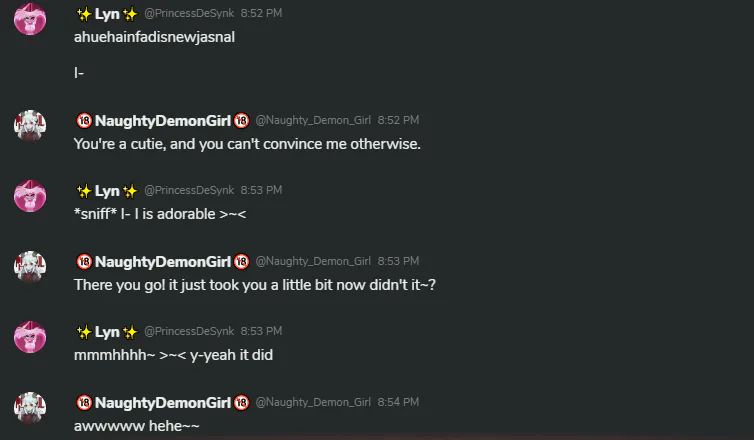The image size is (754, 440).
Task: Click the @Naughty_Demon_Girl handle at 8:54 PM
Action: point(313,402)
